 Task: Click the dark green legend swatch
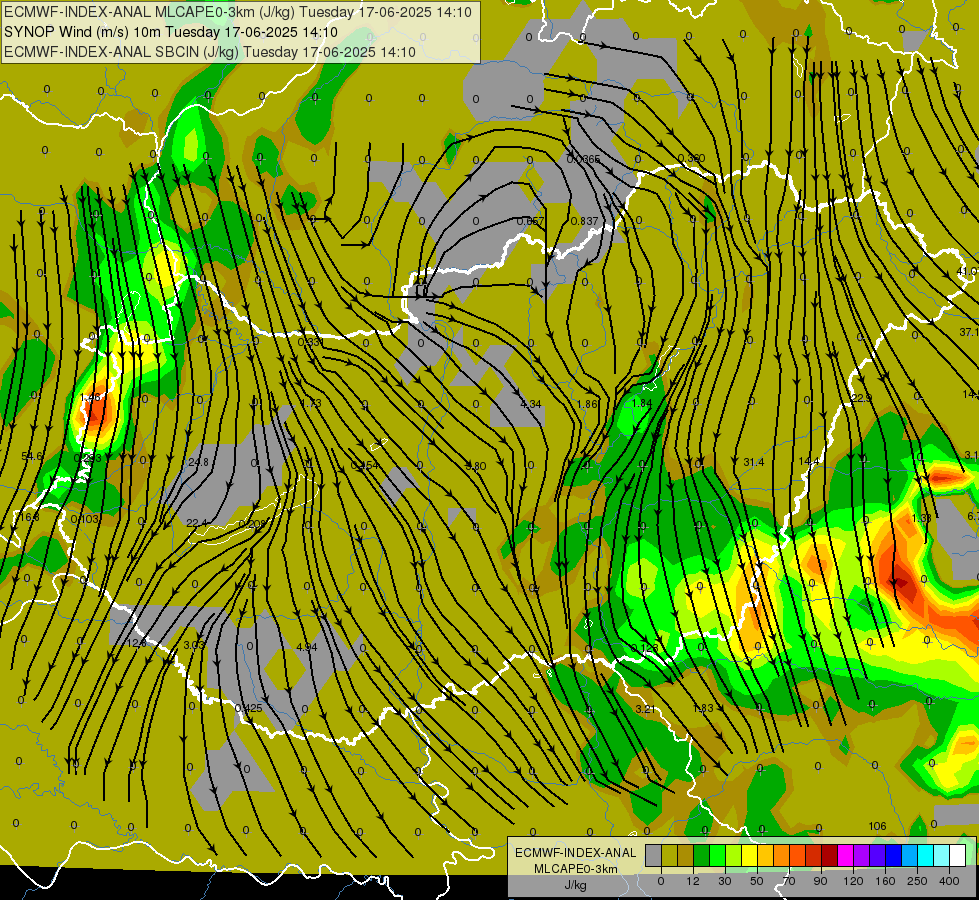click(702, 855)
